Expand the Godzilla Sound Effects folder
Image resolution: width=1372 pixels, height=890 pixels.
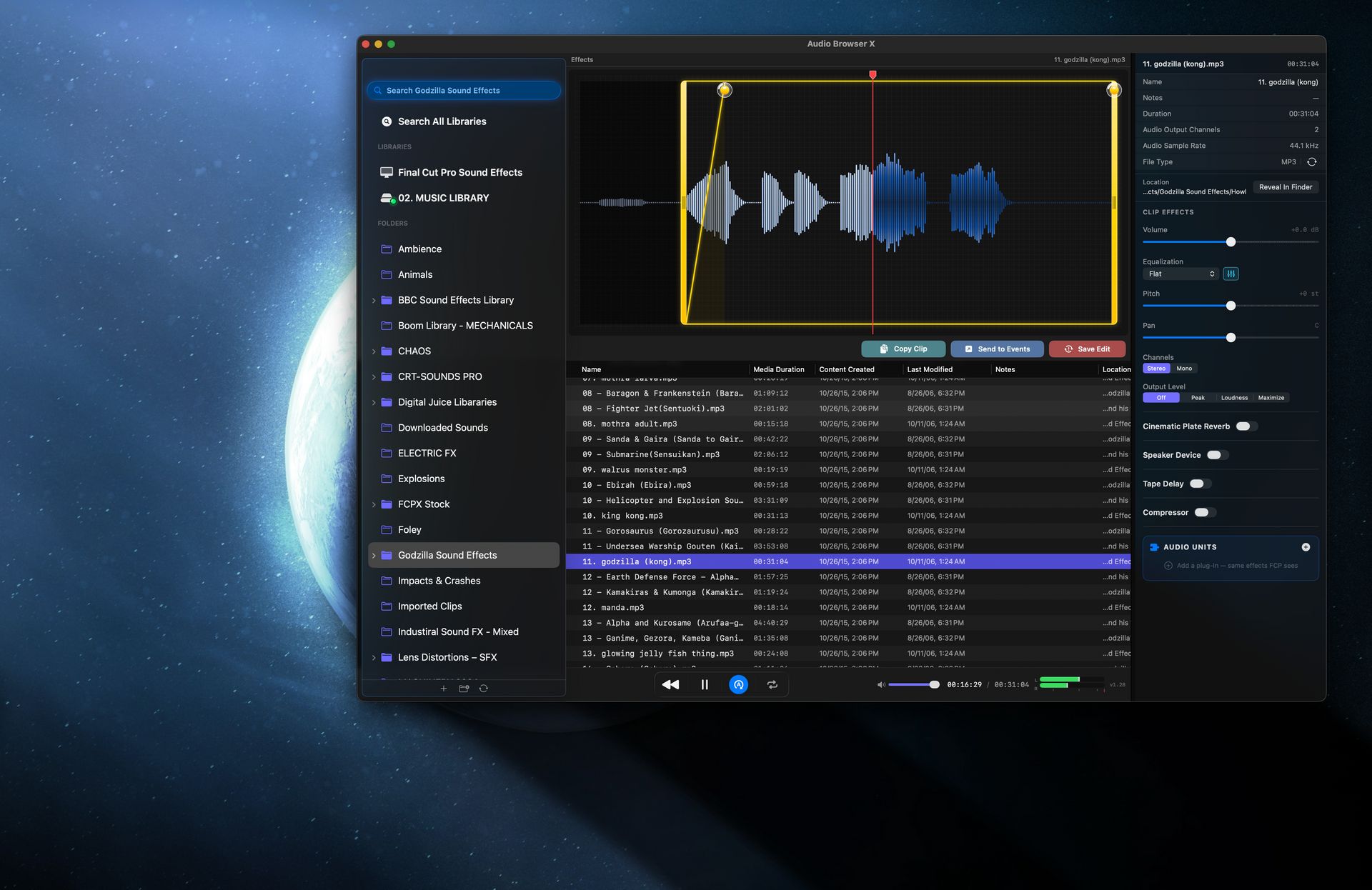374,556
